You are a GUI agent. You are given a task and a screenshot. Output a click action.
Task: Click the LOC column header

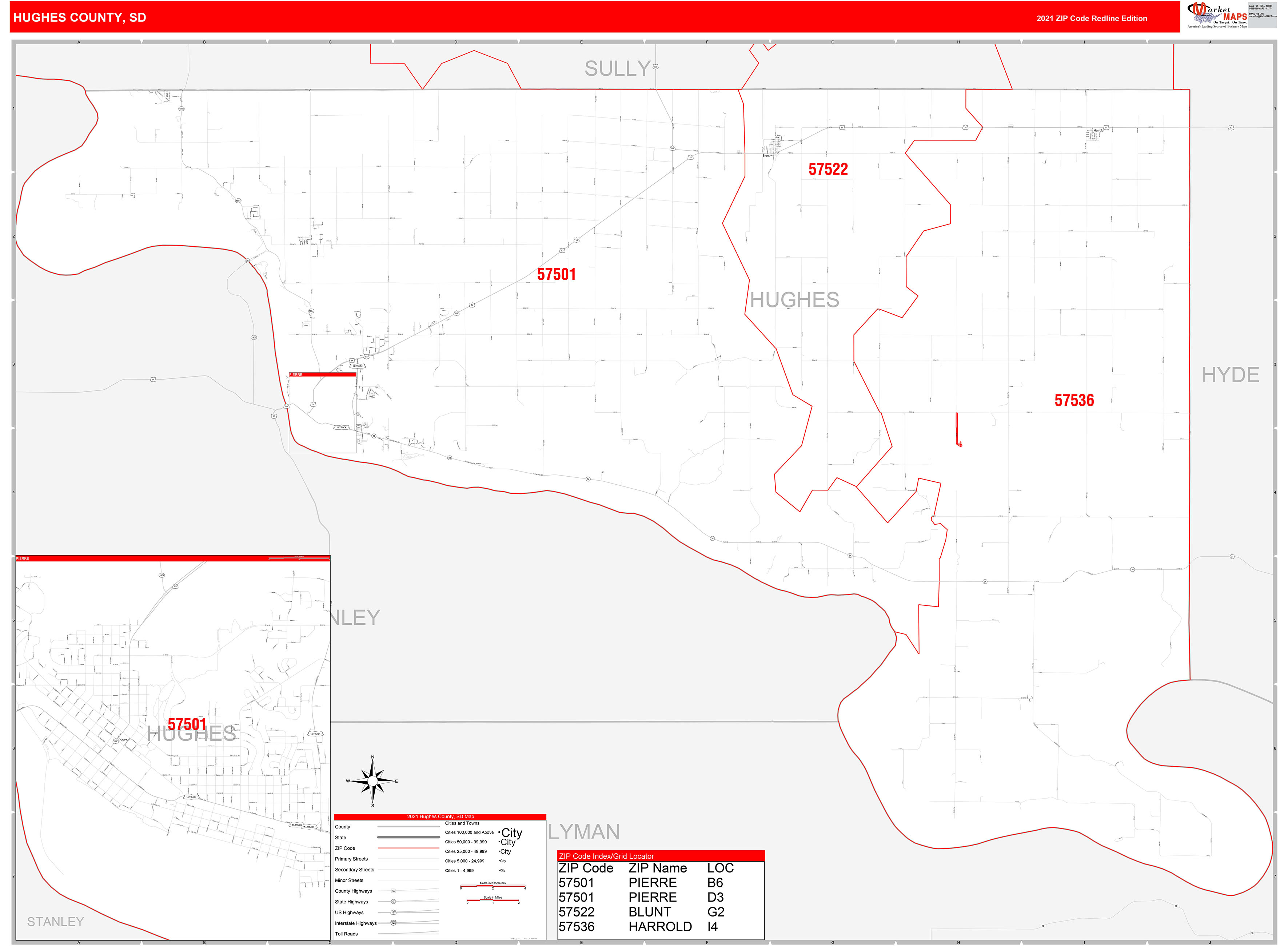coord(720,868)
